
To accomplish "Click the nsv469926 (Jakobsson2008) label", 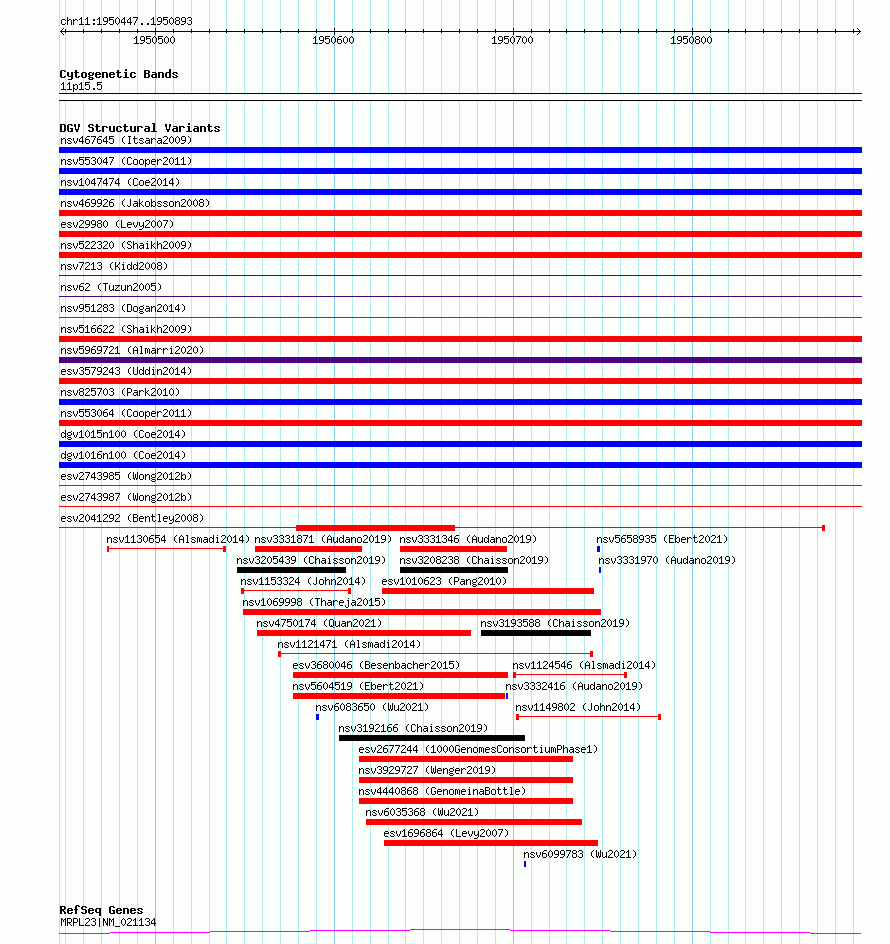I will [135, 203].
